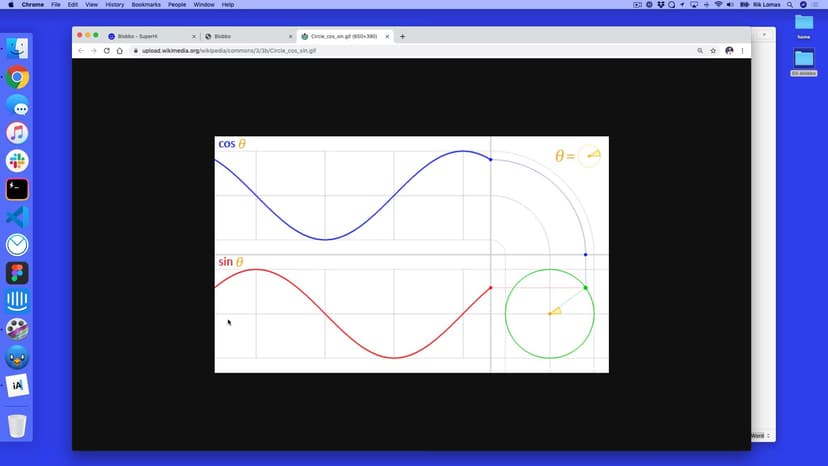Screen dimensions: 828x466
Task: Click the URL address bar
Action: (412, 51)
